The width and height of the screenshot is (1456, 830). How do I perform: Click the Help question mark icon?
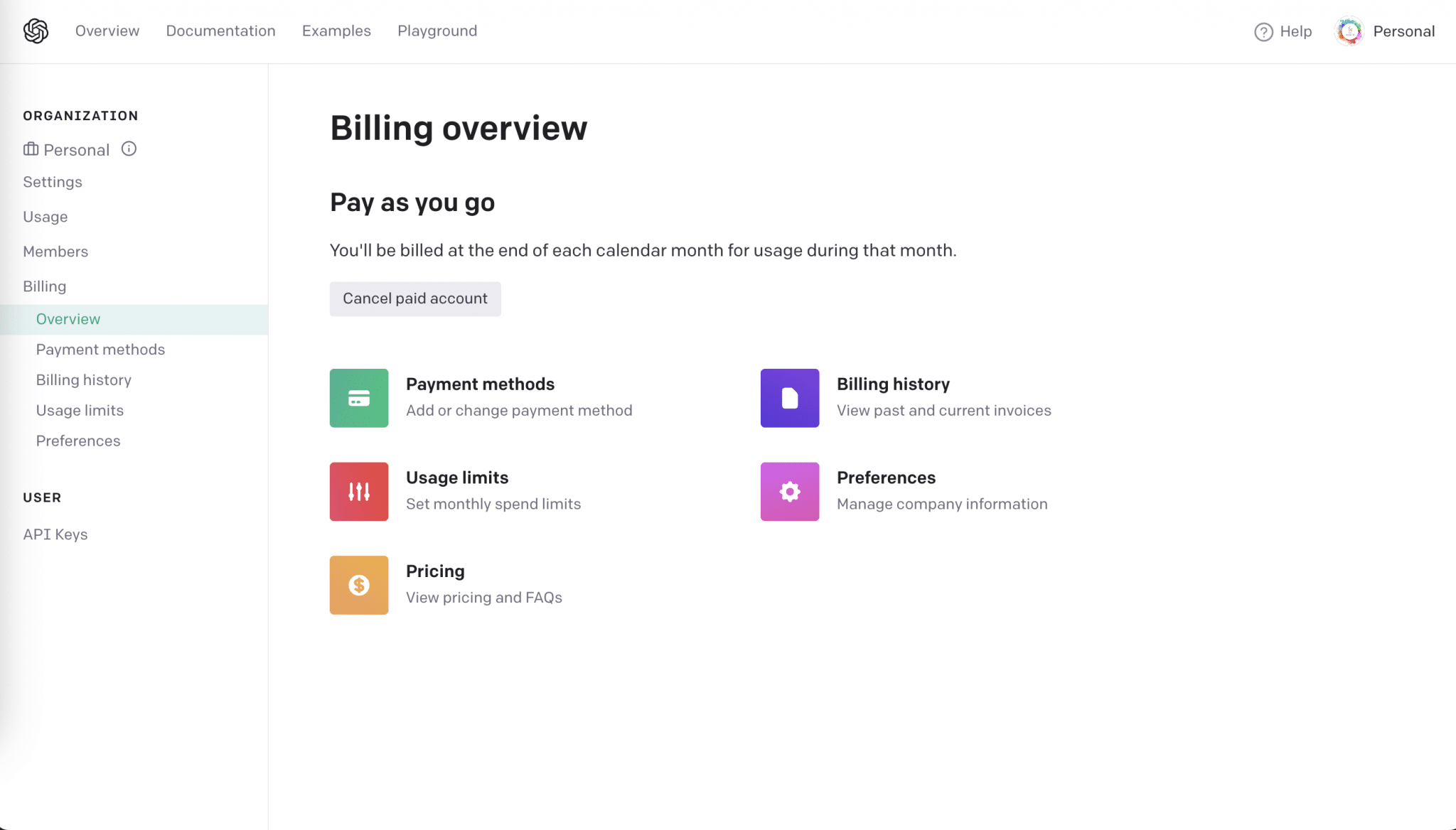point(1263,32)
